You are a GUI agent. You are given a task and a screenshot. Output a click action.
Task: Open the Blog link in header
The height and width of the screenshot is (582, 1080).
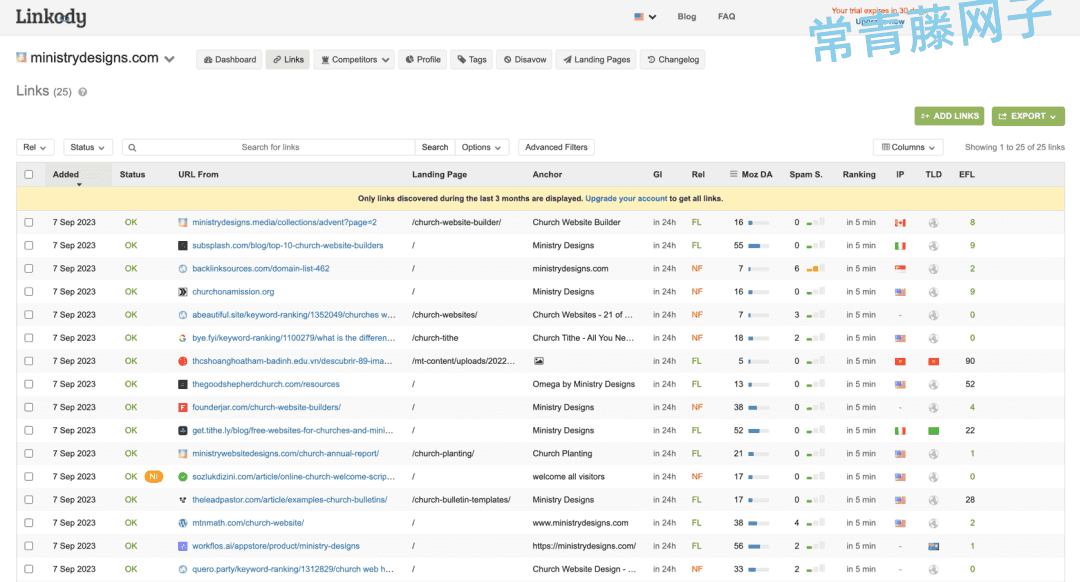point(687,17)
